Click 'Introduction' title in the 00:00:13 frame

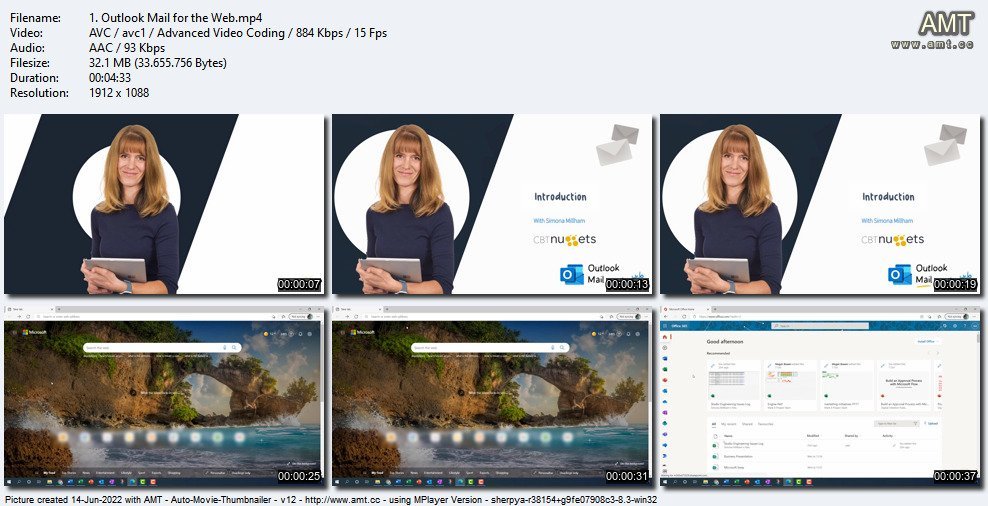[x=560, y=197]
